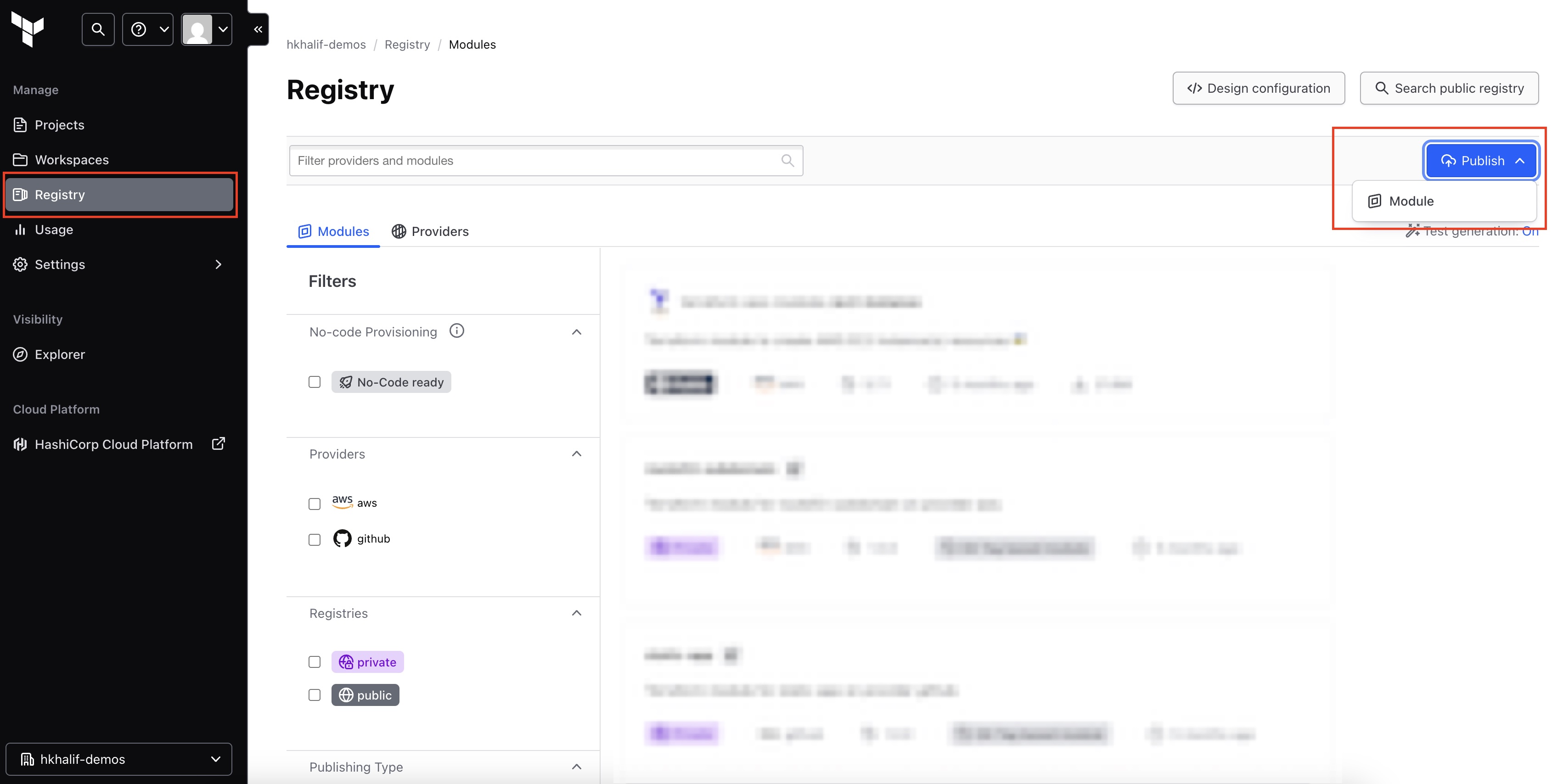
Task: Click the No-Code ready rocket badge
Action: click(391, 382)
